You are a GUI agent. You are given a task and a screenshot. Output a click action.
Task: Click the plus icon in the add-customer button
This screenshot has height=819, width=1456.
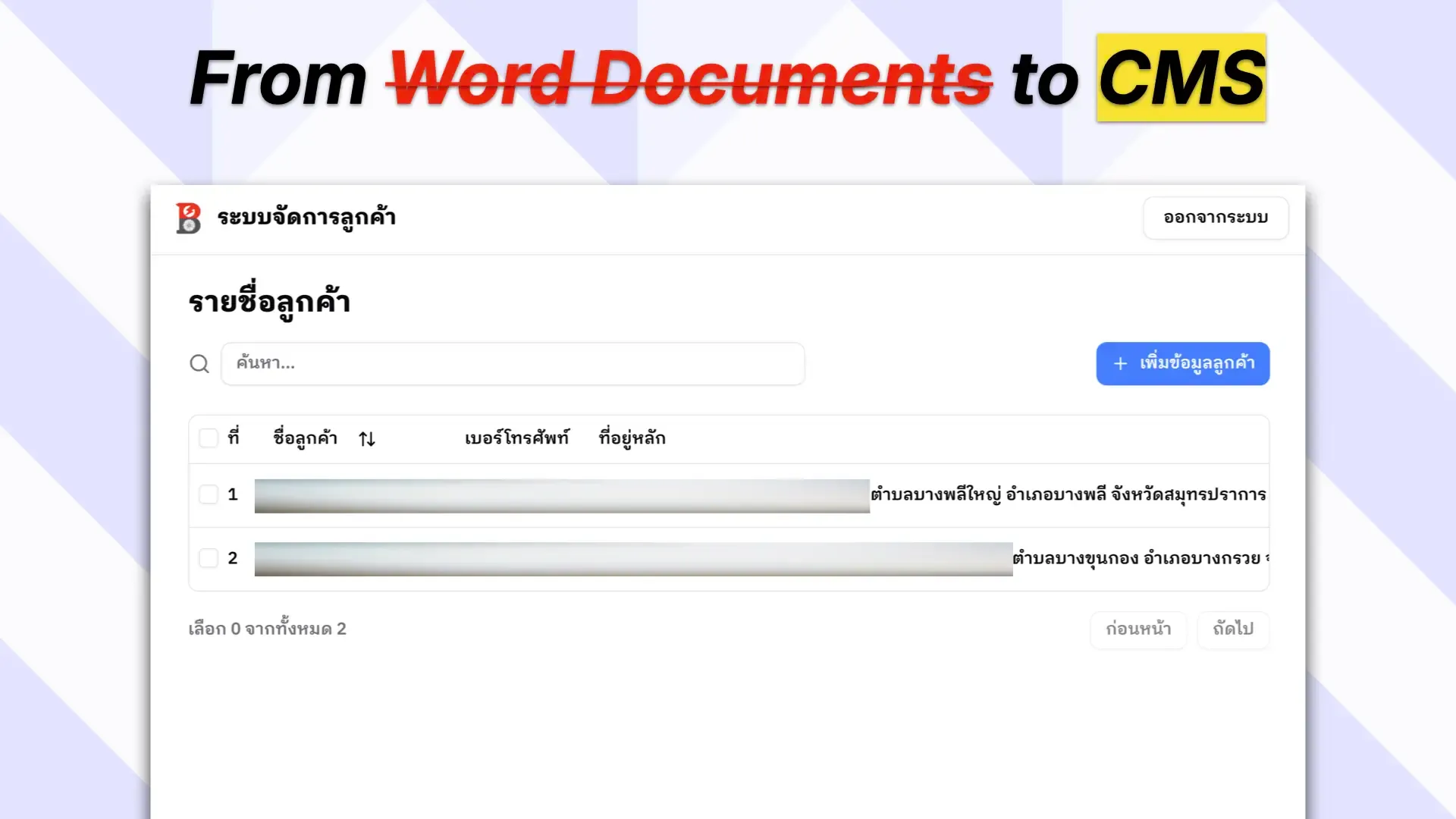(x=1120, y=364)
